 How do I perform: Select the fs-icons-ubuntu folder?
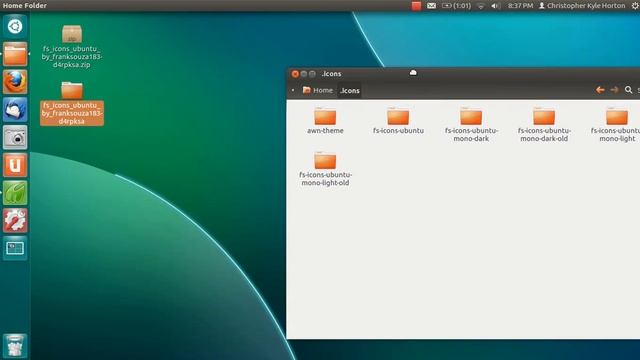(x=398, y=121)
